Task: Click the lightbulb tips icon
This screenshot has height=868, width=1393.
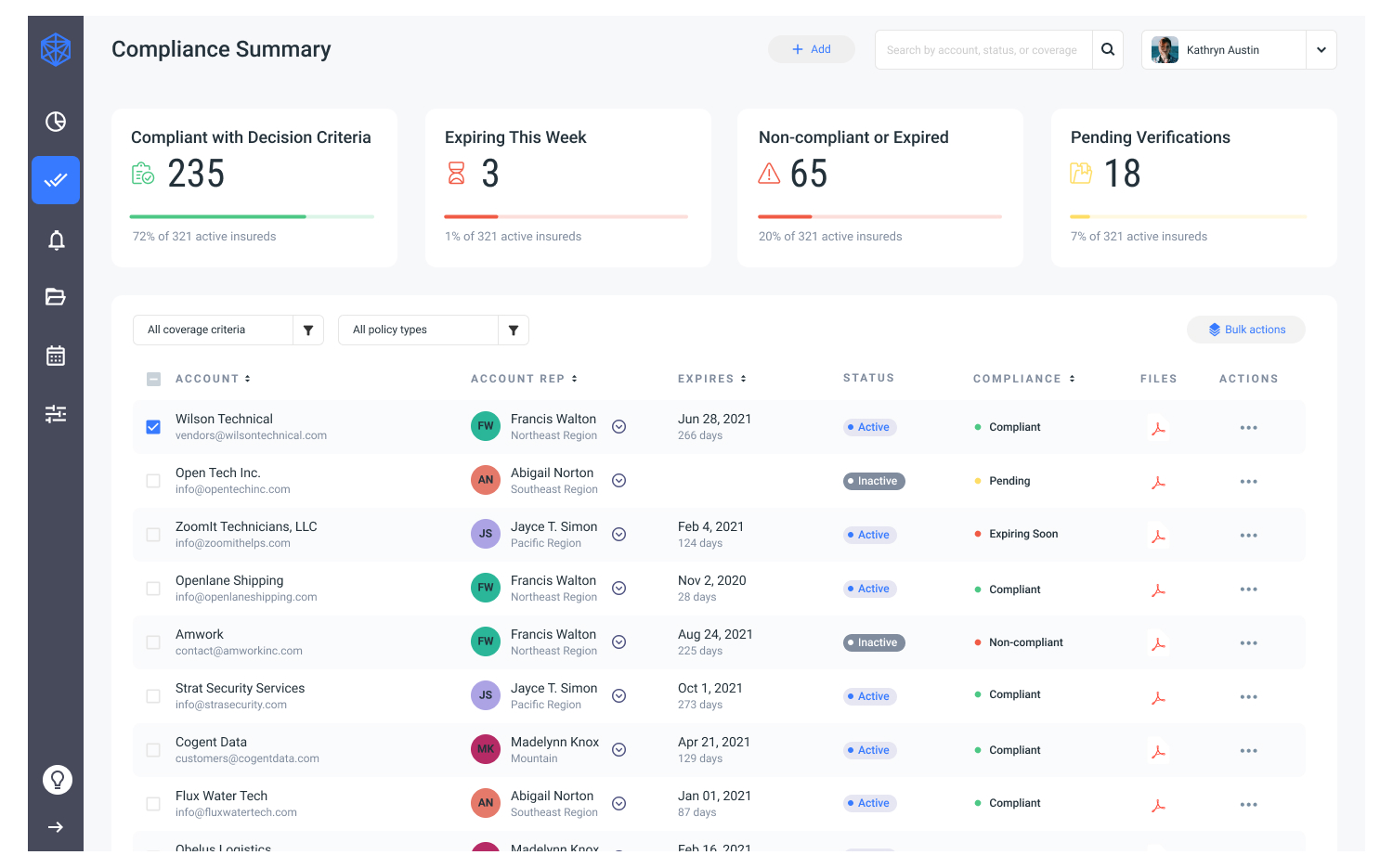Action: coord(57,780)
